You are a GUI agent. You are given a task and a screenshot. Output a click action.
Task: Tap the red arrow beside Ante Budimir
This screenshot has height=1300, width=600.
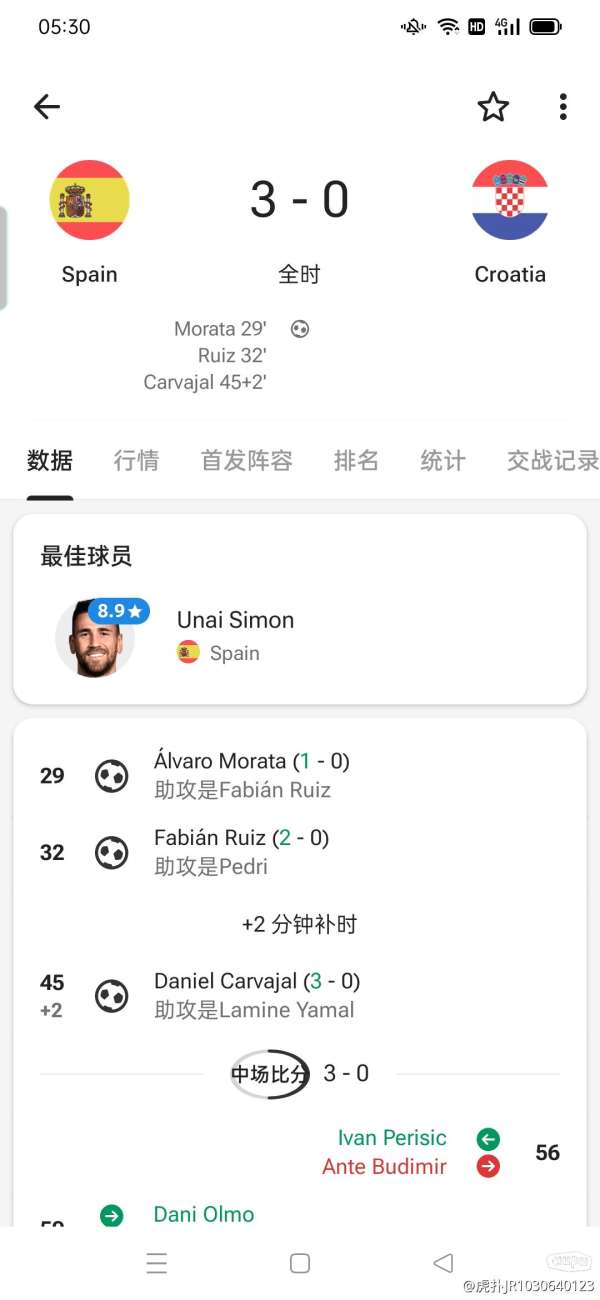[487, 1165]
